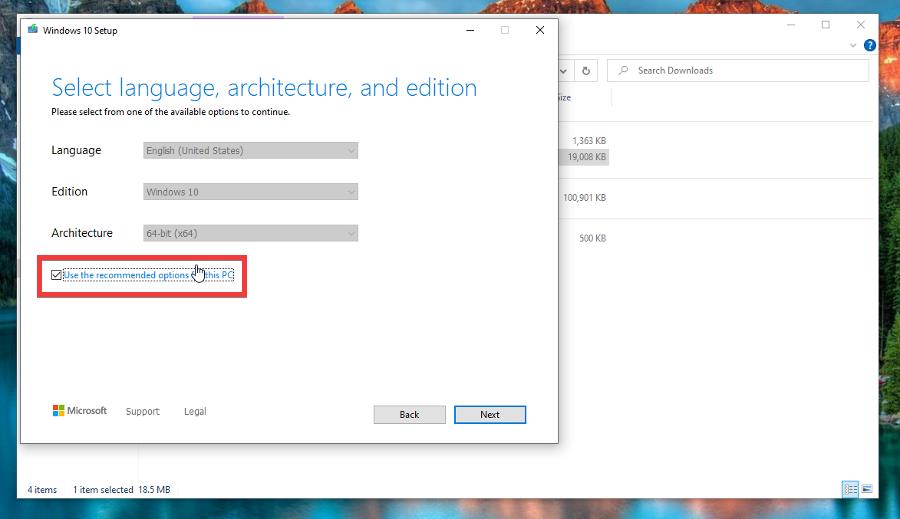
Task: Expand the address history dropdown in Explorer
Action: 563,71
